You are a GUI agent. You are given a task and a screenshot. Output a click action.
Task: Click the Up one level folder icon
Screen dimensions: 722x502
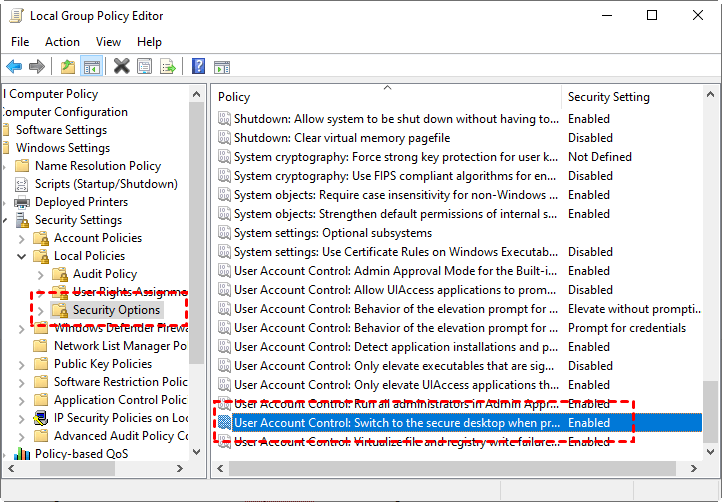point(67,67)
